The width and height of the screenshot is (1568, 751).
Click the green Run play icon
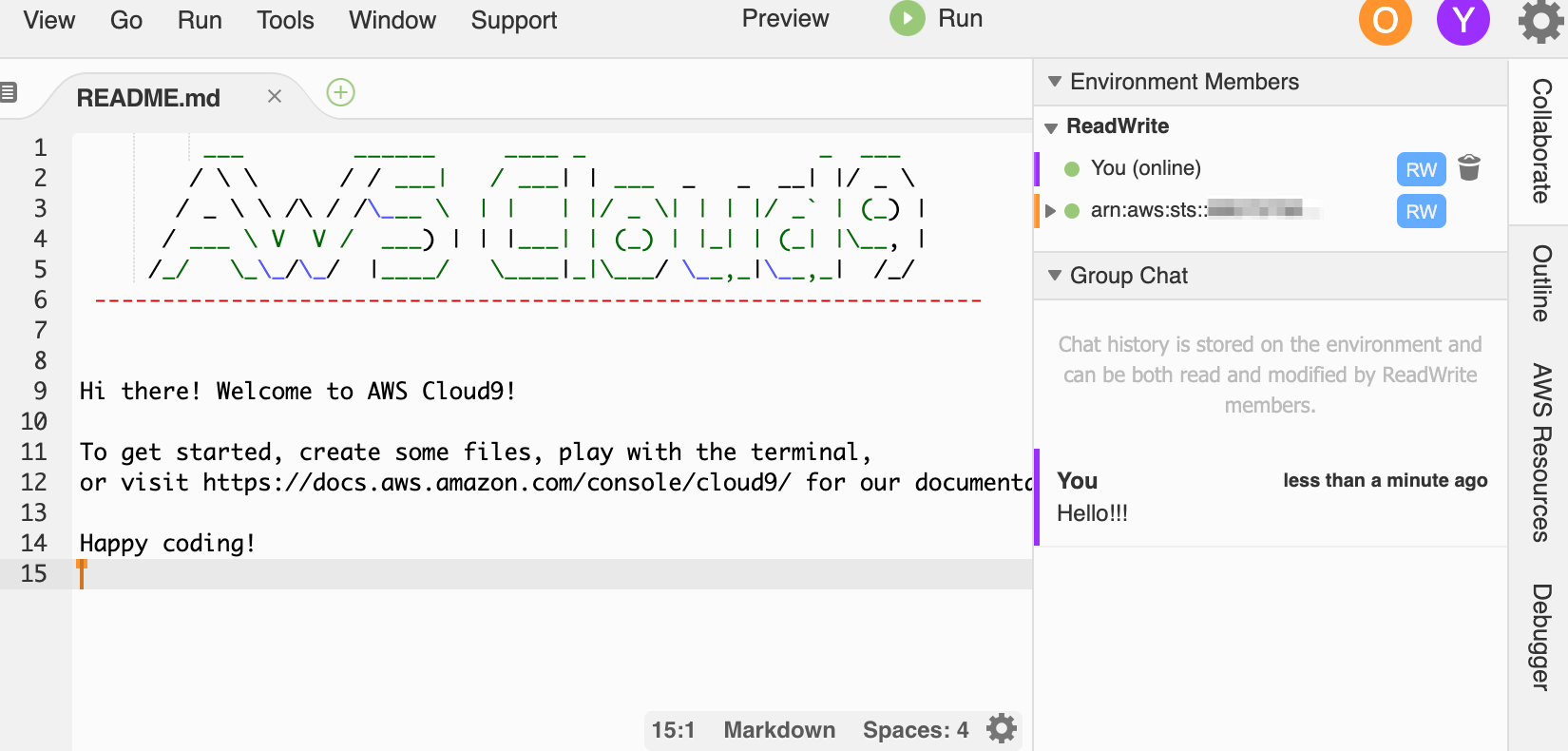pos(907,18)
